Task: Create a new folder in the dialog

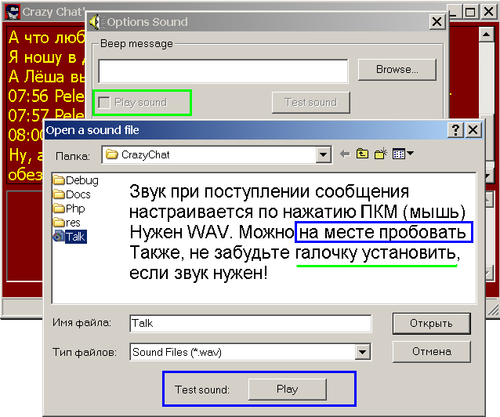Action: click(380, 154)
